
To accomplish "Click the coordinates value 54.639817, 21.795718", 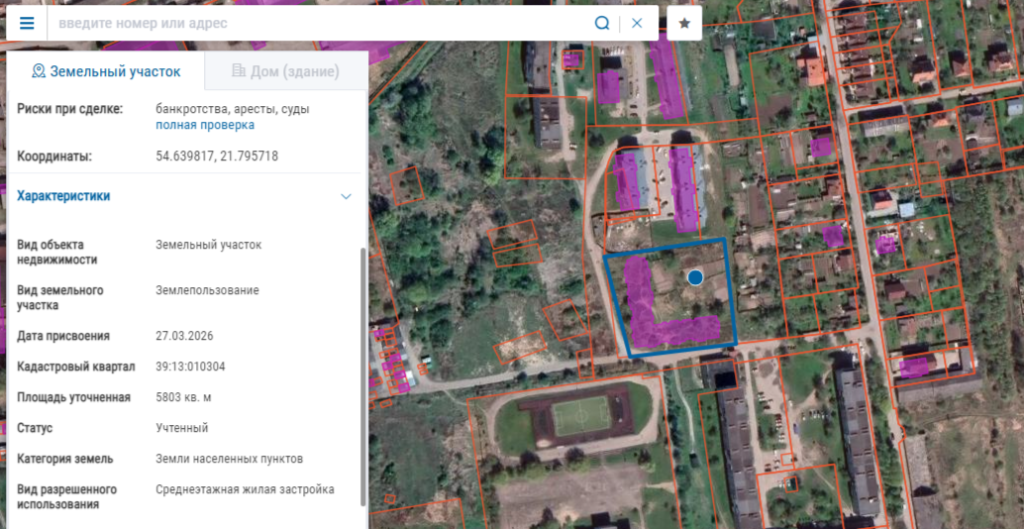I will [x=217, y=157].
